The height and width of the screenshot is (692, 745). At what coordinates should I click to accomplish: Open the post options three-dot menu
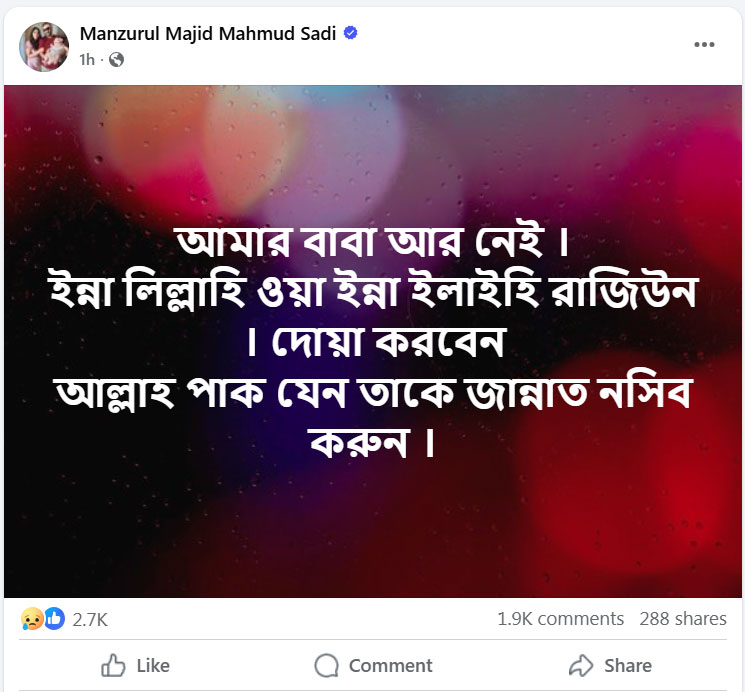pyautogui.click(x=704, y=45)
